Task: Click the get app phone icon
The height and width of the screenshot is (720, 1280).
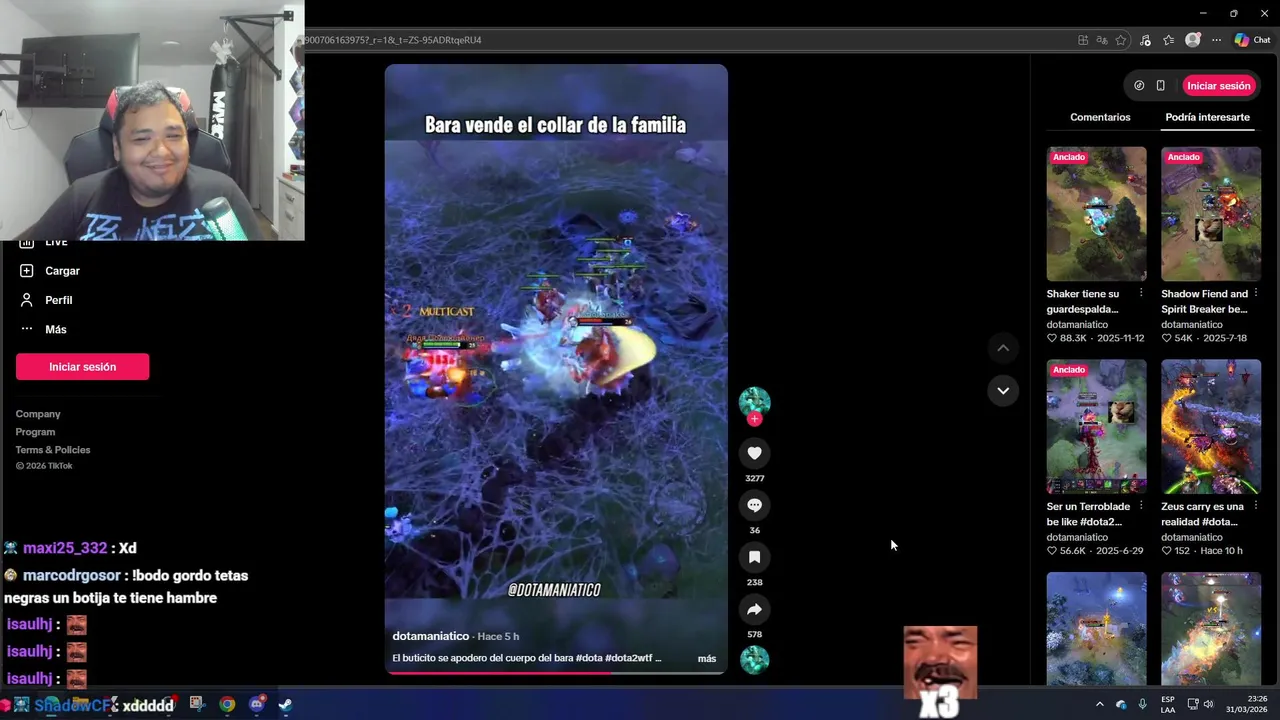Action: [1160, 86]
